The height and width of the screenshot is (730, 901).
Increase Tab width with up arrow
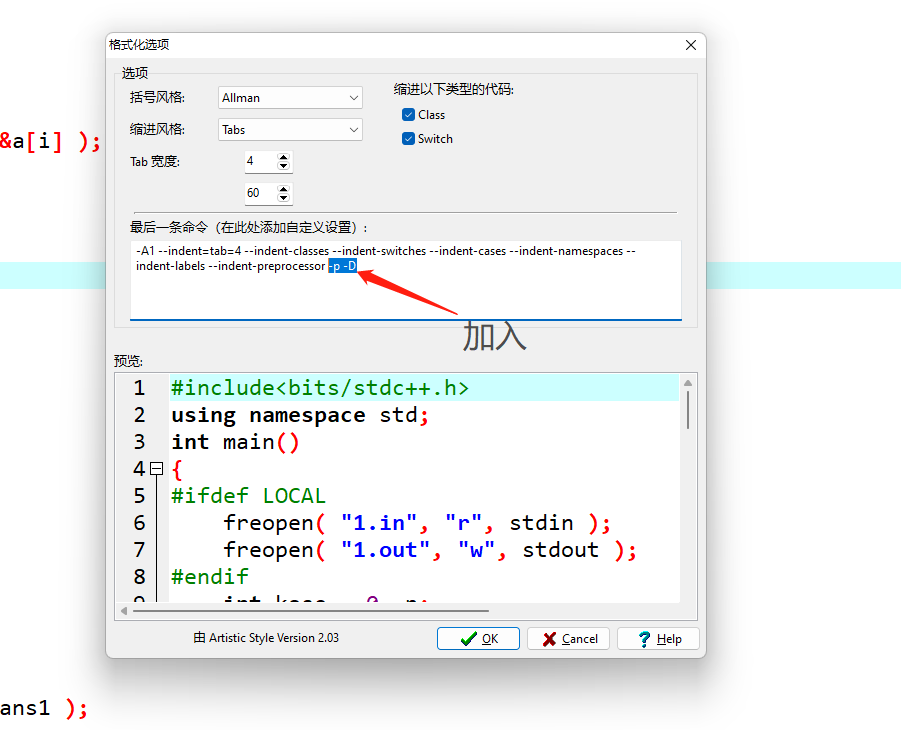point(283,157)
